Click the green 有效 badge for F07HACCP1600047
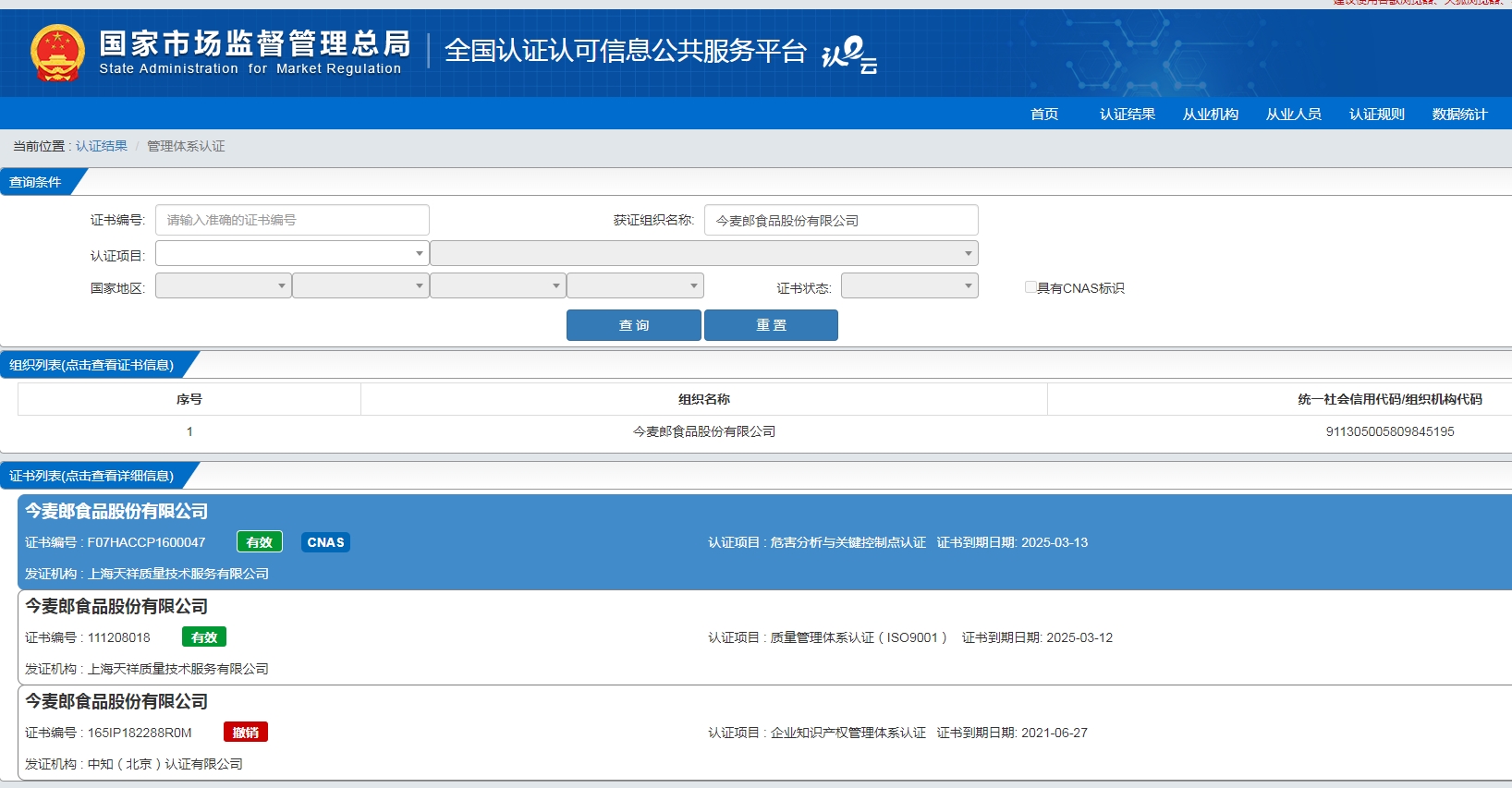 [x=260, y=542]
